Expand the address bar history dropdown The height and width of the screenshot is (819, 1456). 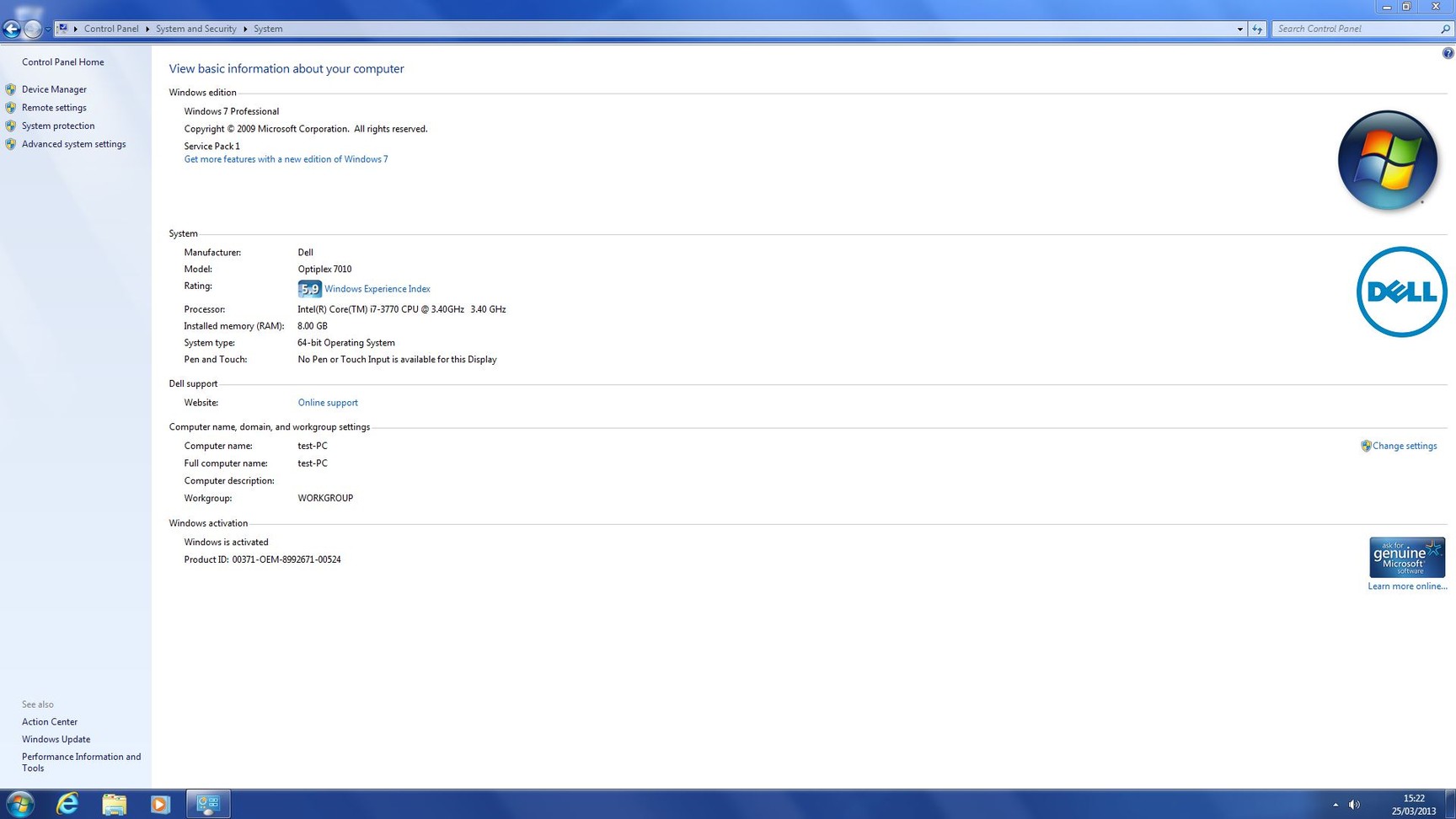pos(1239,29)
